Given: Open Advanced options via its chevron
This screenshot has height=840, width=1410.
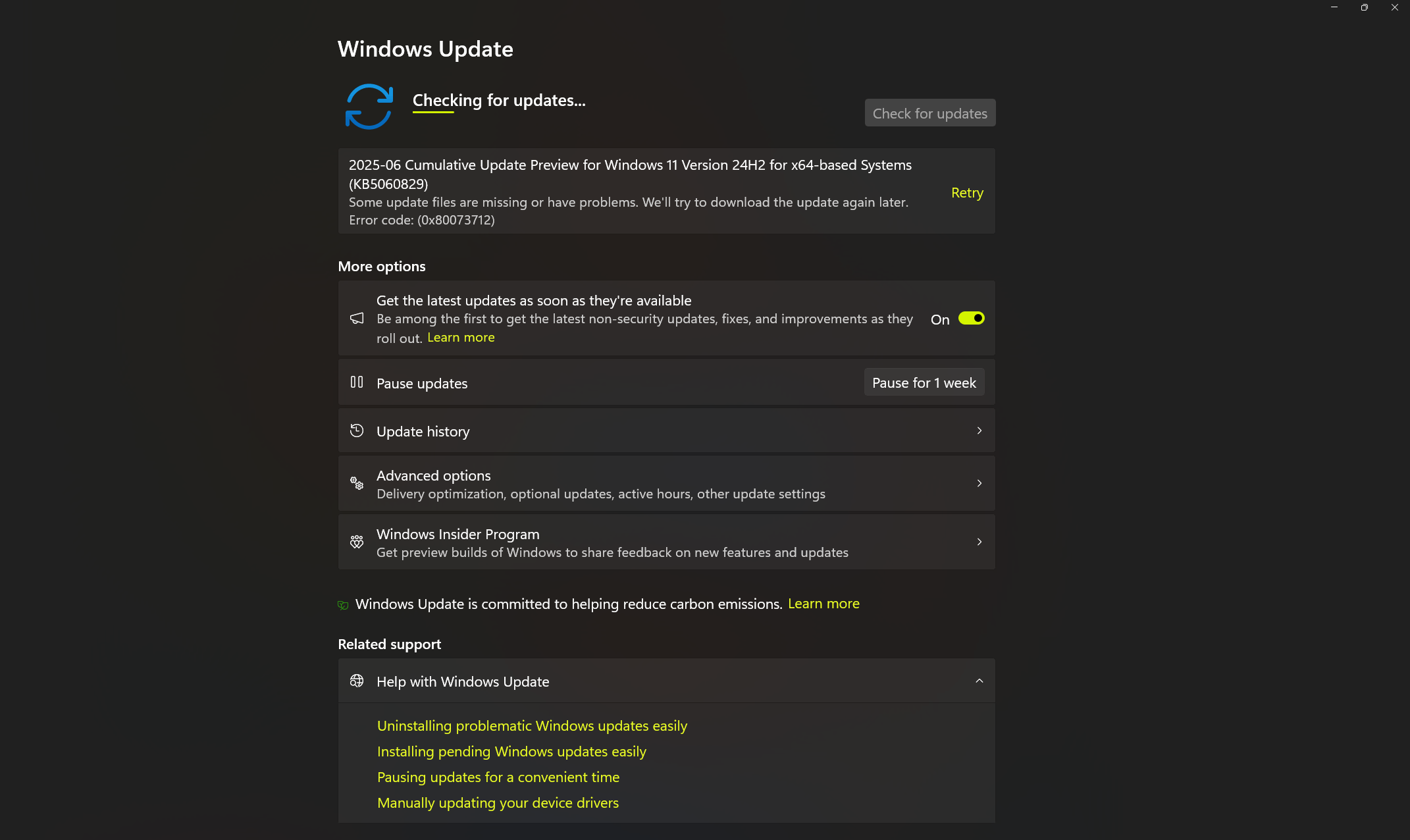Looking at the screenshot, I should tap(979, 483).
